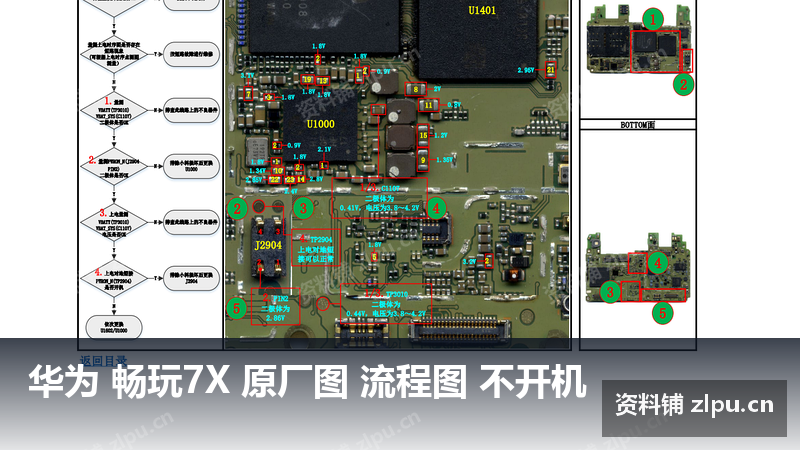This screenshot has height=450, width=800.
Task: Select the U1401 chip label
Action: [x=482, y=10]
